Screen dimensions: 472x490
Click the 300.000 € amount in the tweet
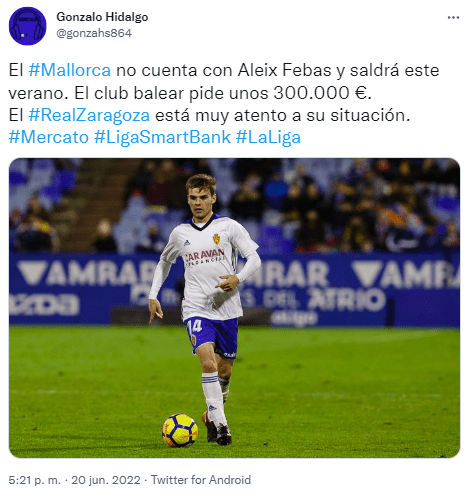320,93
